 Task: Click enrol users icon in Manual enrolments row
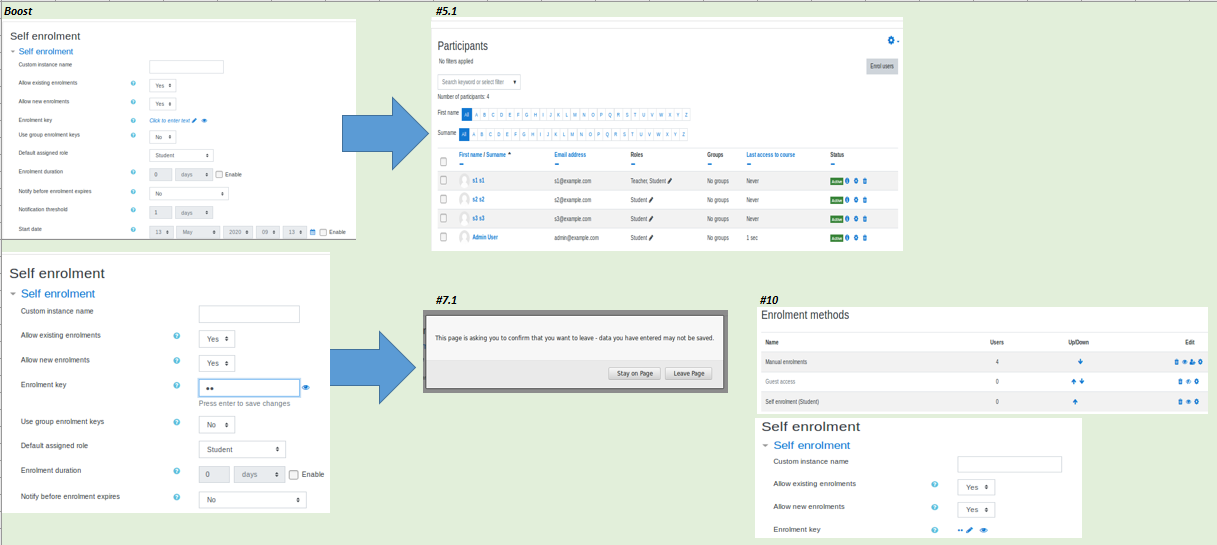coord(1192,362)
